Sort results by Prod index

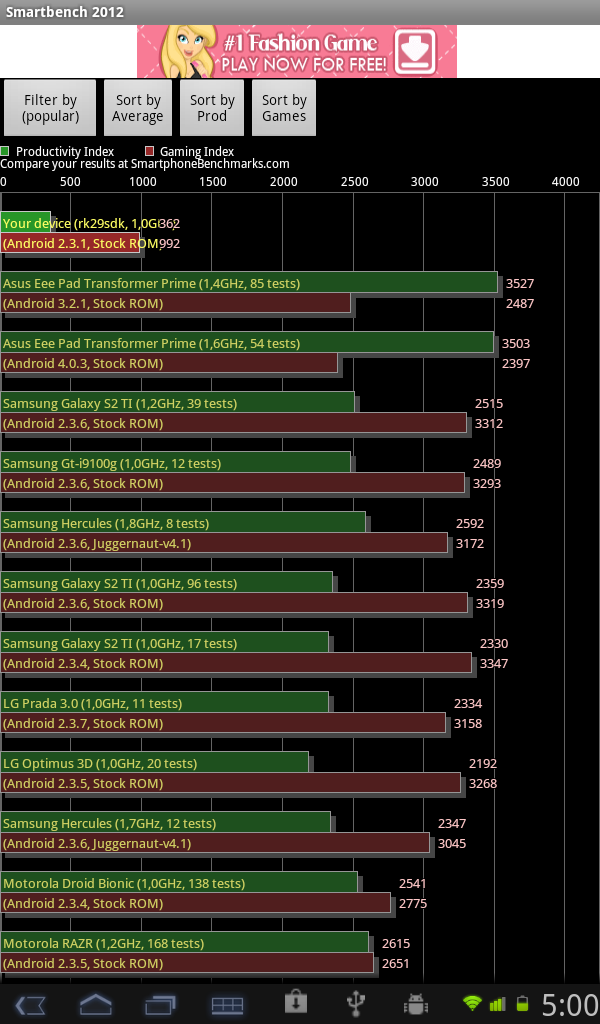click(x=212, y=108)
